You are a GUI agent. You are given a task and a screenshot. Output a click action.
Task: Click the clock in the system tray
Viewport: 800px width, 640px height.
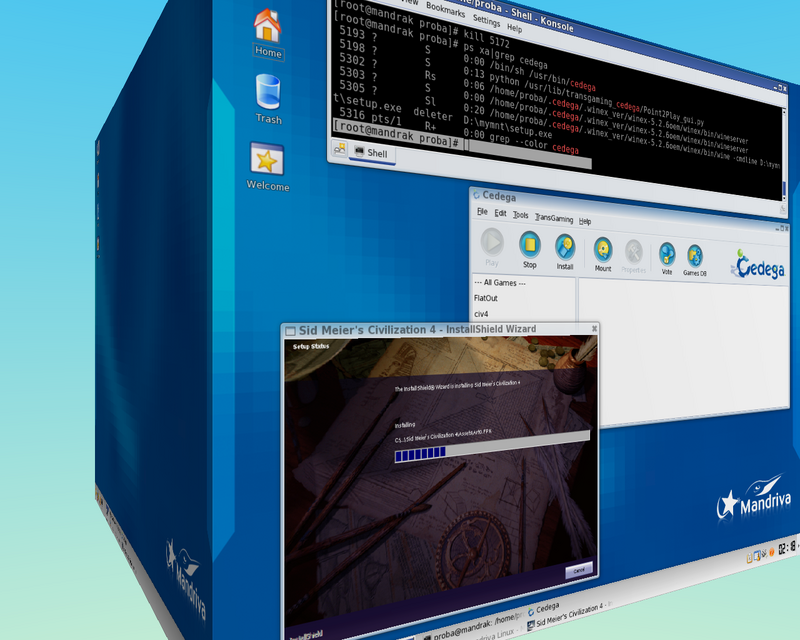pyautogui.click(x=787, y=548)
